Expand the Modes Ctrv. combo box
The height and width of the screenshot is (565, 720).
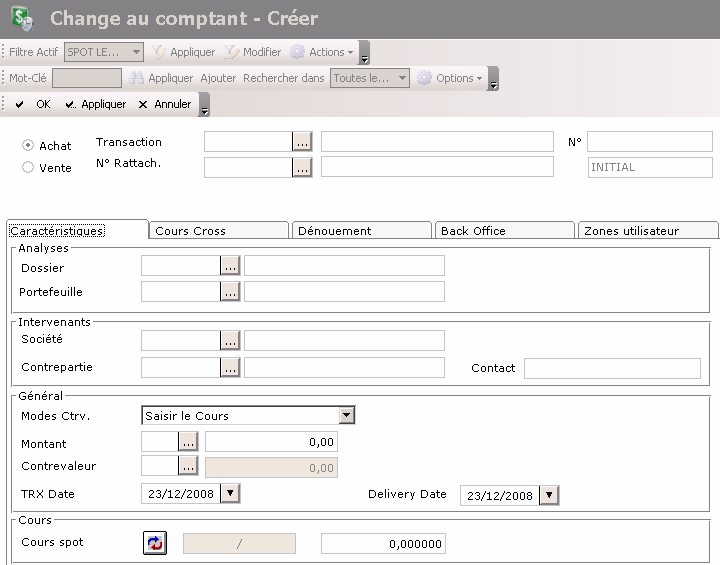coord(346,415)
